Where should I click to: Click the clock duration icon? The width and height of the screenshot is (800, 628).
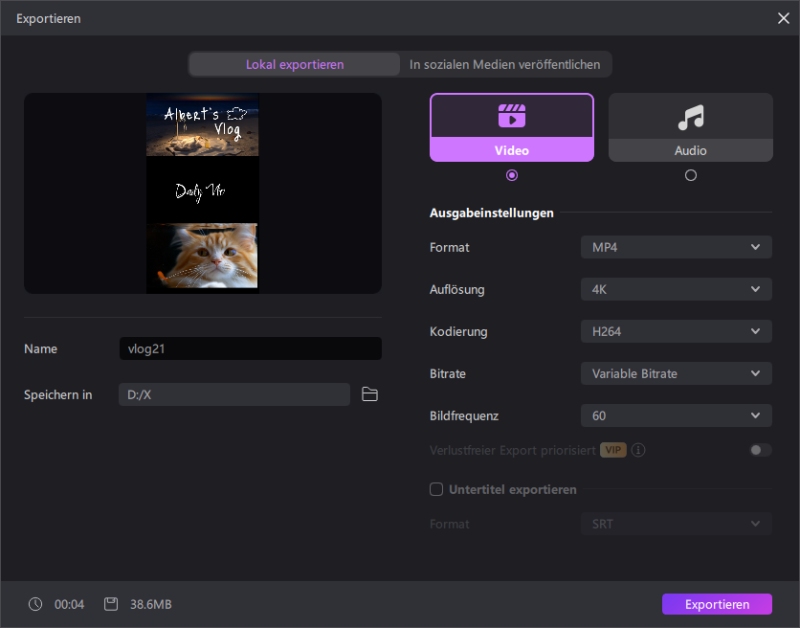pyautogui.click(x=36, y=604)
